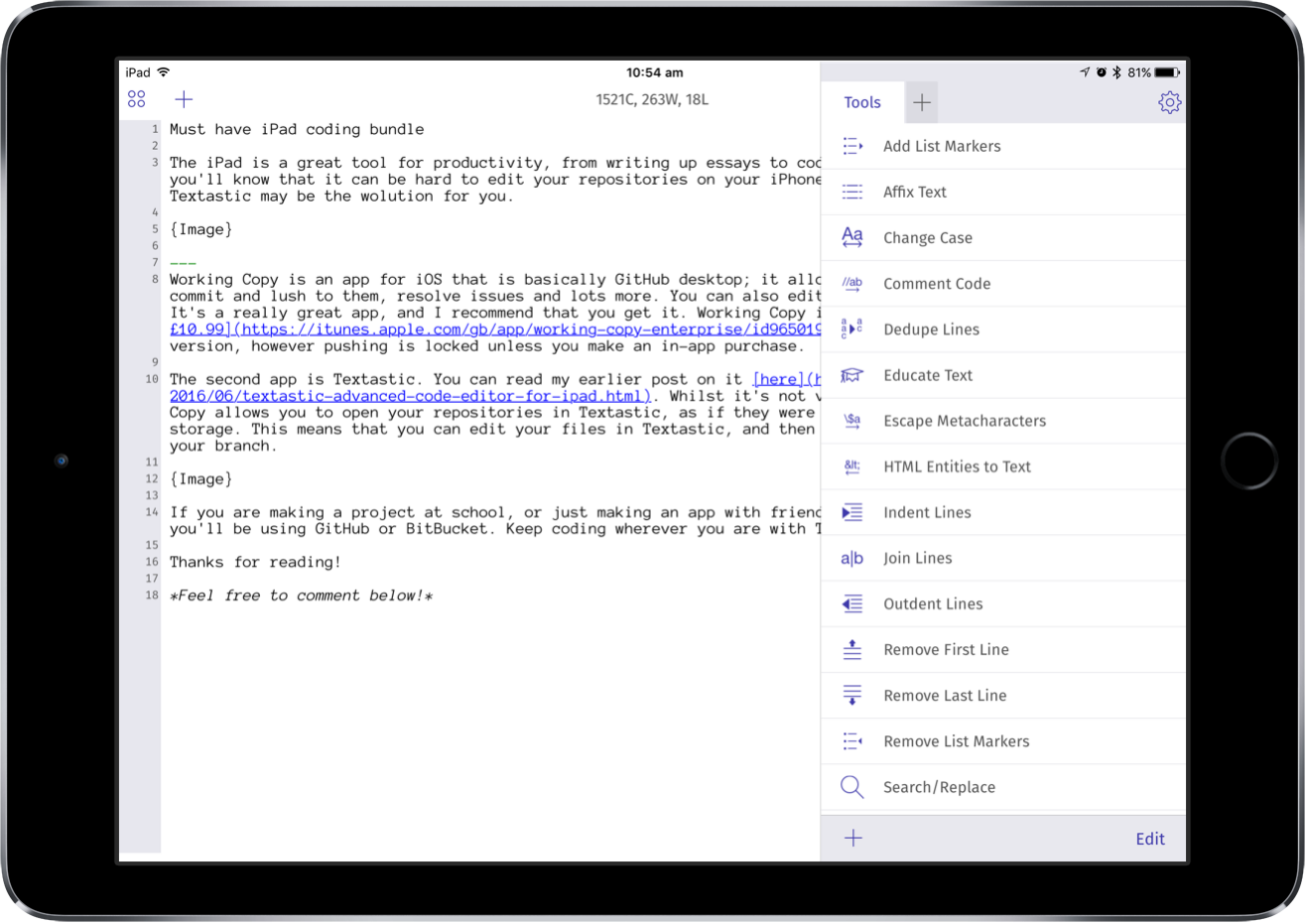Tap Edit button in Tools panel
The height and width of the screenshot is (924, 1307).
(x=1150, y=839)
